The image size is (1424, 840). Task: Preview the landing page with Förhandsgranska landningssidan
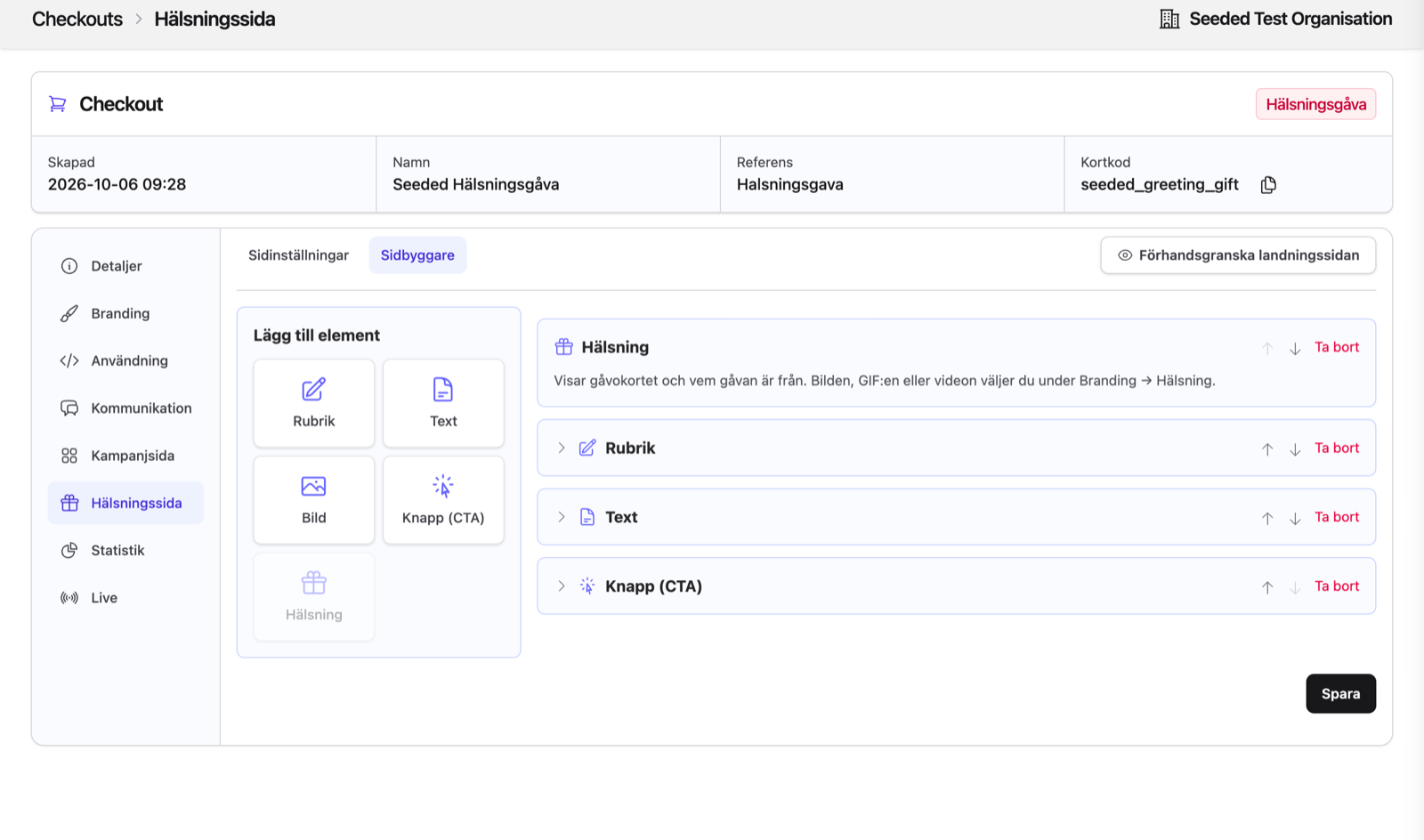1238,255
